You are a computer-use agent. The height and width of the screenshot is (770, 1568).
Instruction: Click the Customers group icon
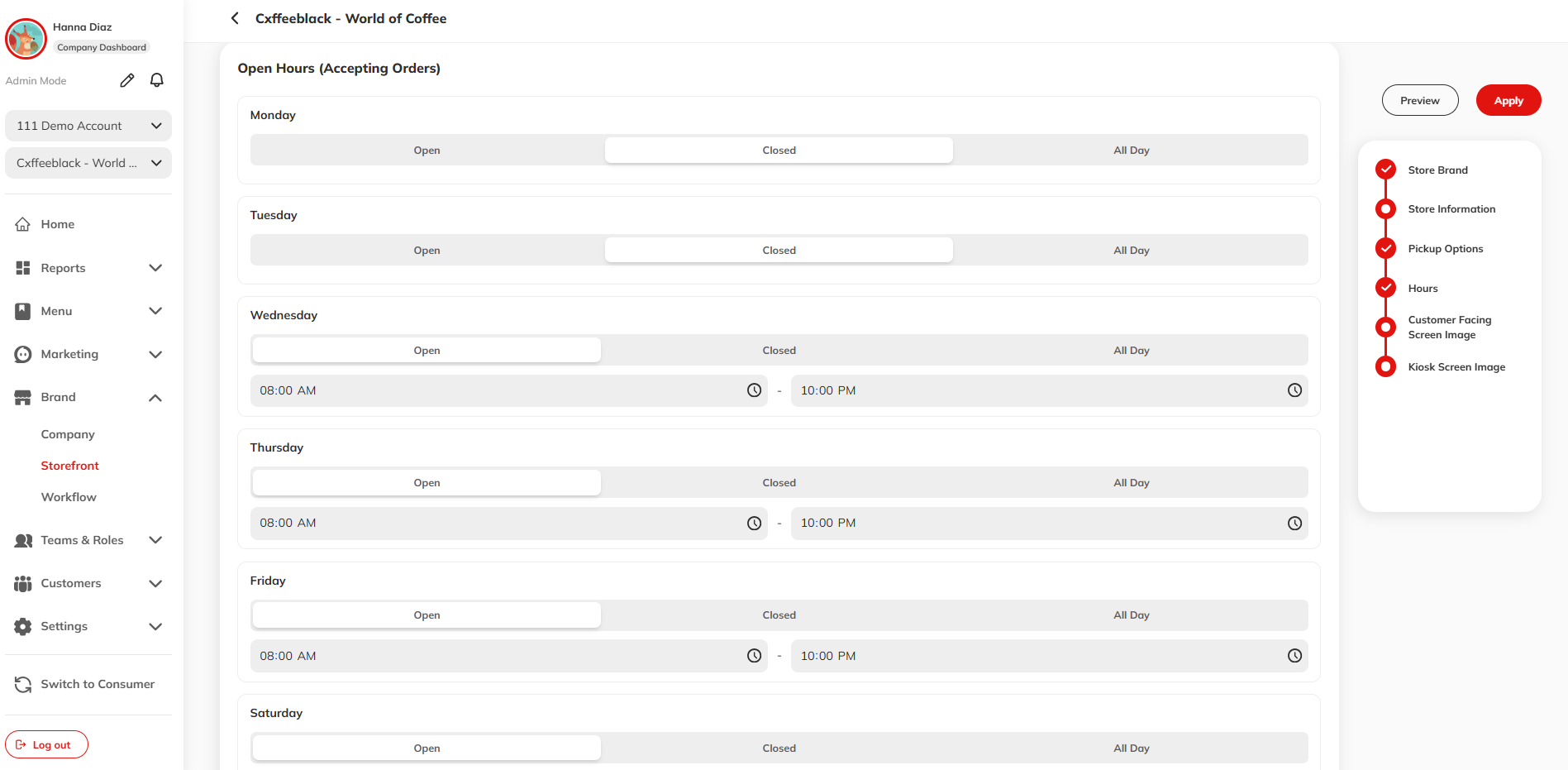tap(23, 583)
